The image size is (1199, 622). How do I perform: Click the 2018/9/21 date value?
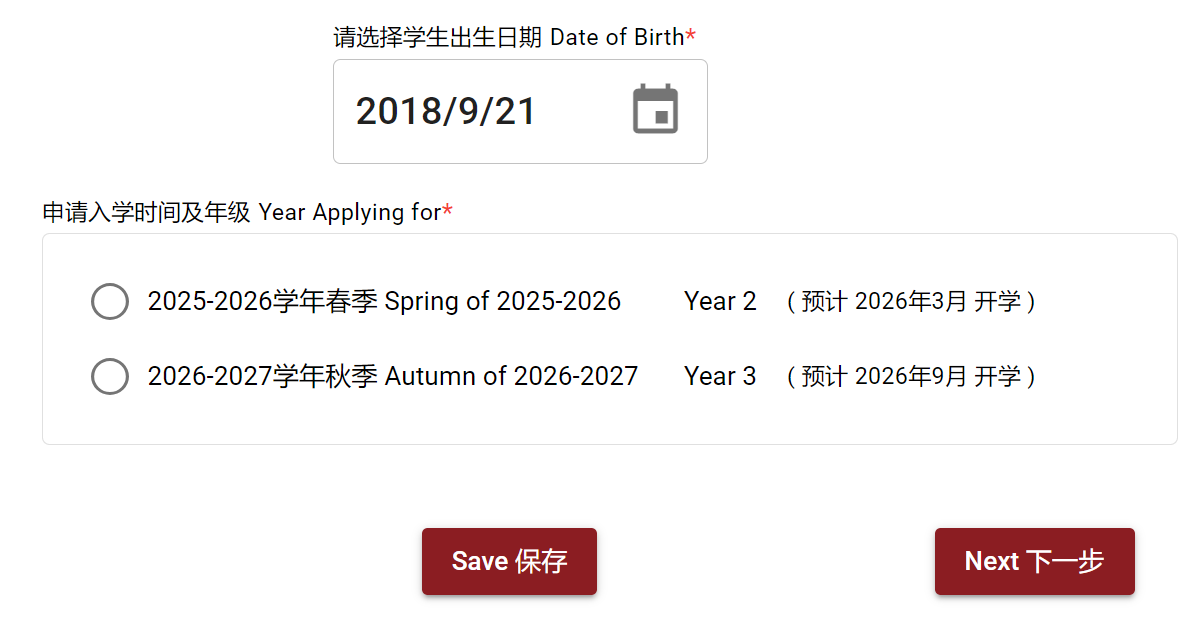pos(446,111)
